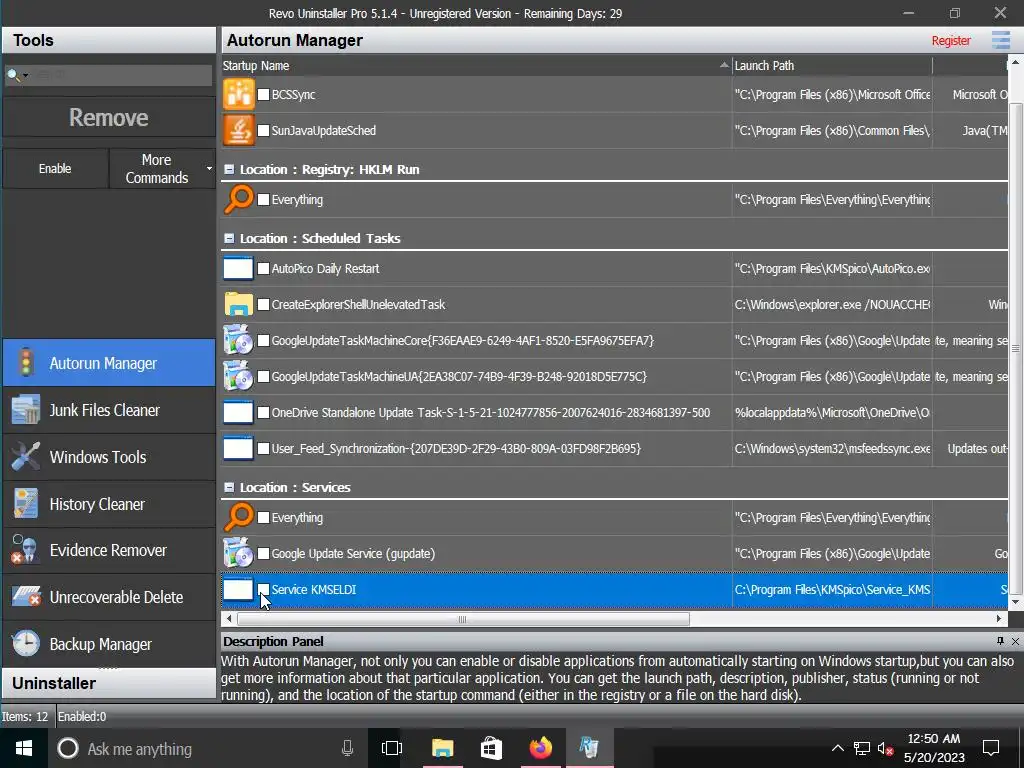Click the GoogleUpdateTaskMachineCore icon
The image size is (1024, 768).
coord(238,340)
